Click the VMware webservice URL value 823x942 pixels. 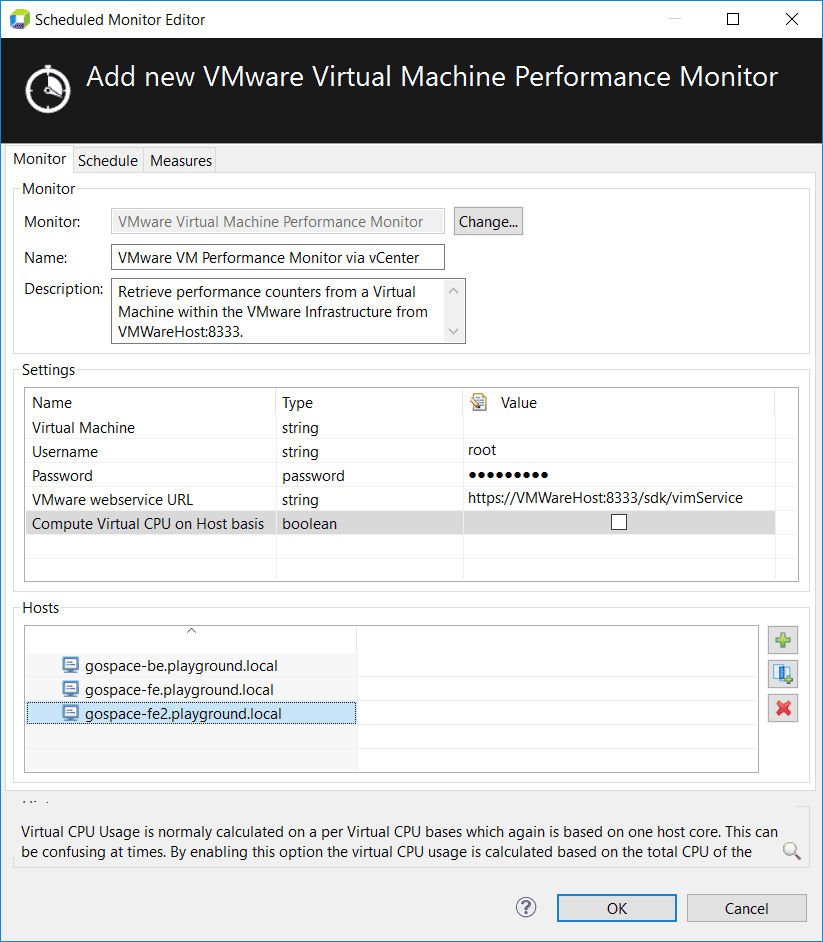(x=605, y=497)
